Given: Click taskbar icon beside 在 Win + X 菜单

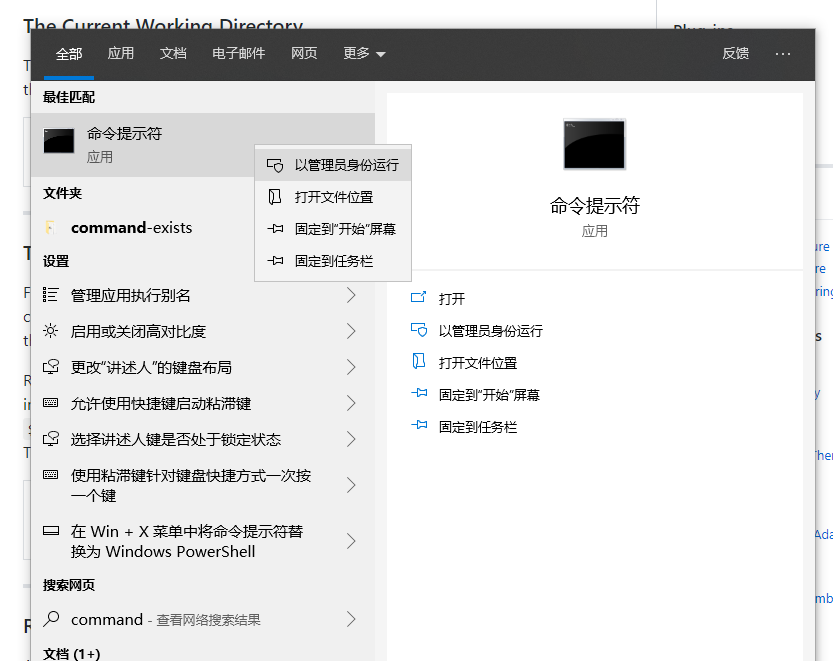Looking at the screenshot, I should (50, 530).
